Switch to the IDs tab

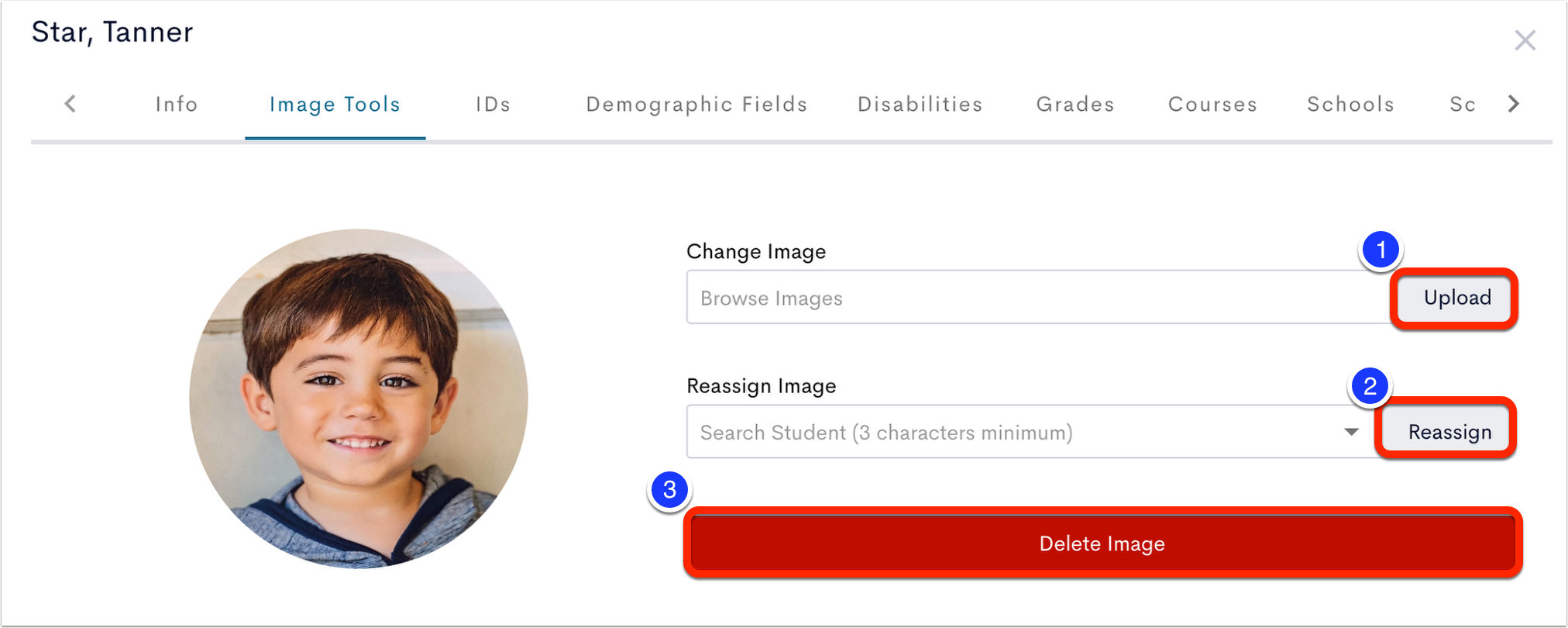click(493, 104)
